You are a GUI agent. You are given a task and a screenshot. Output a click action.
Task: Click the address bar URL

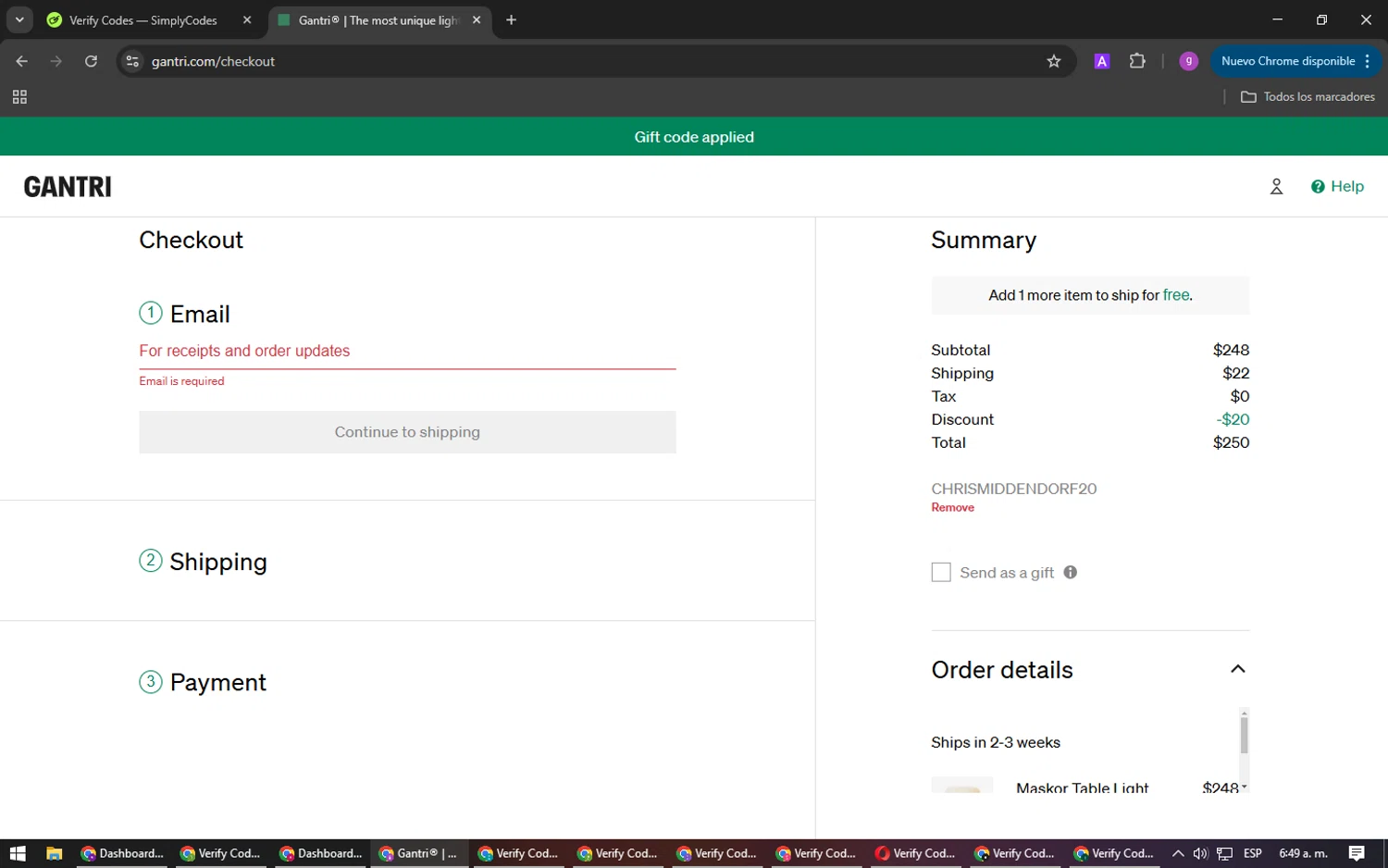coord(213,61)
